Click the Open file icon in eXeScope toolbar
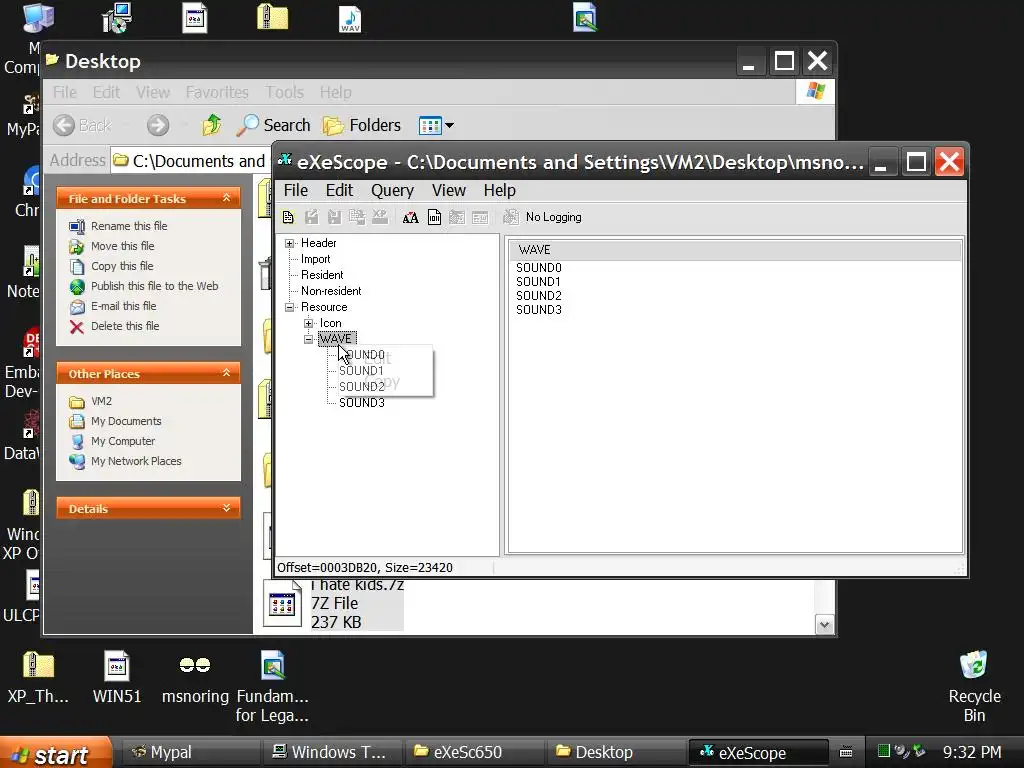 pyautogui.click(x=288, y=217)
